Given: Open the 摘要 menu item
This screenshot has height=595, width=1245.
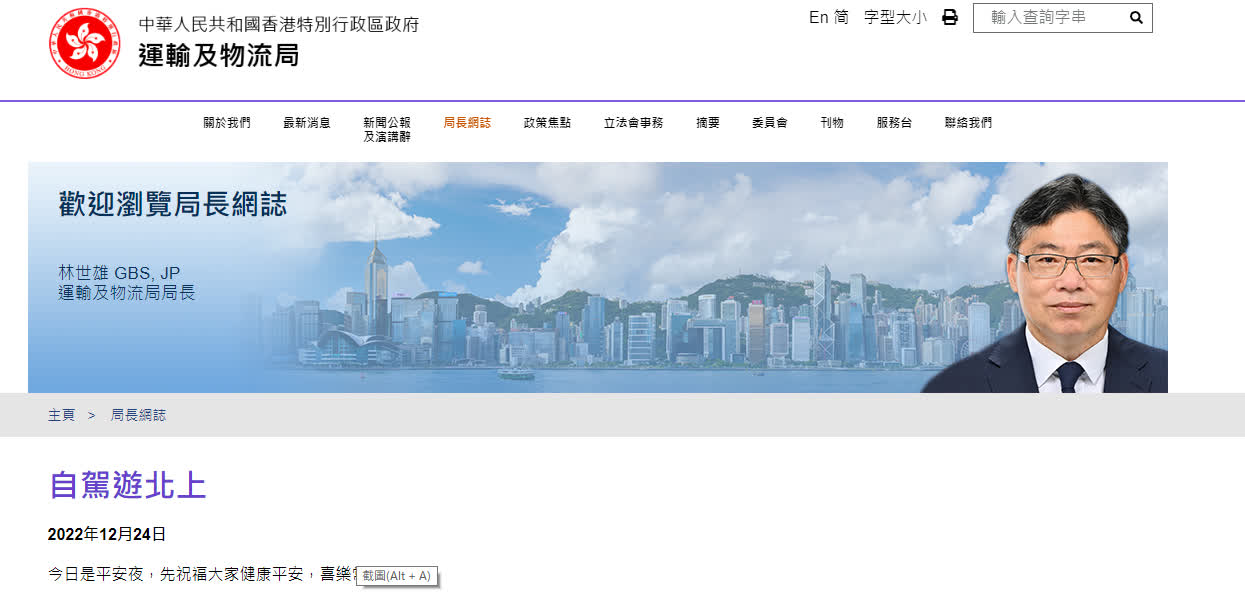Looking at the screenshot, I should (708, 123).
